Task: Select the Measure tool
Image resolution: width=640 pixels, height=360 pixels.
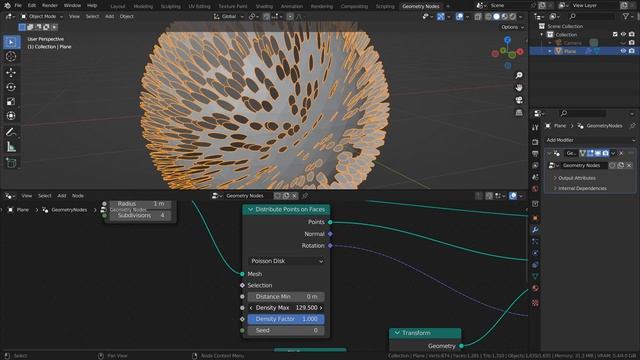Action: (x=11, y=147)
